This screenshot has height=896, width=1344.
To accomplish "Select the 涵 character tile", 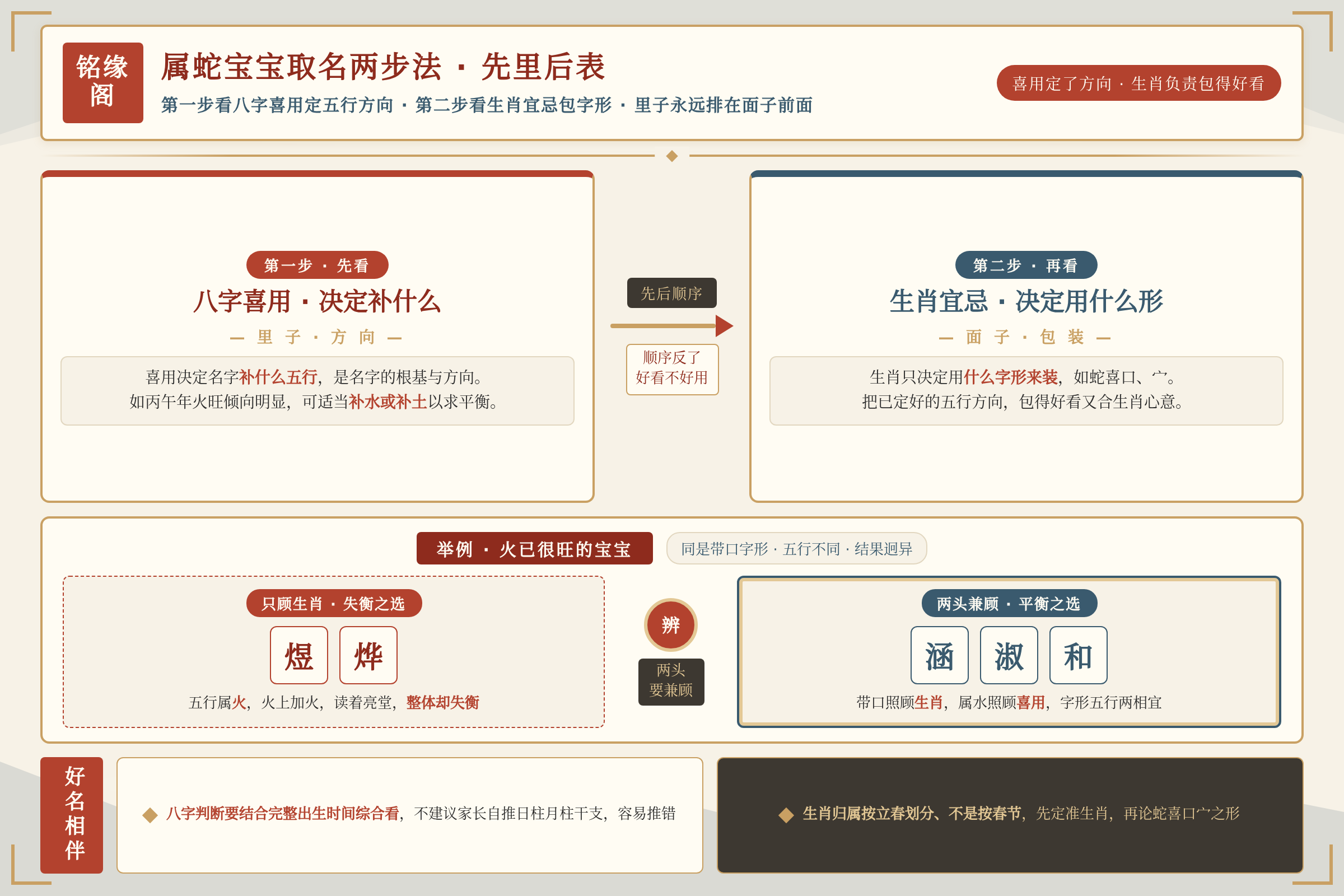I will point(940,655).
